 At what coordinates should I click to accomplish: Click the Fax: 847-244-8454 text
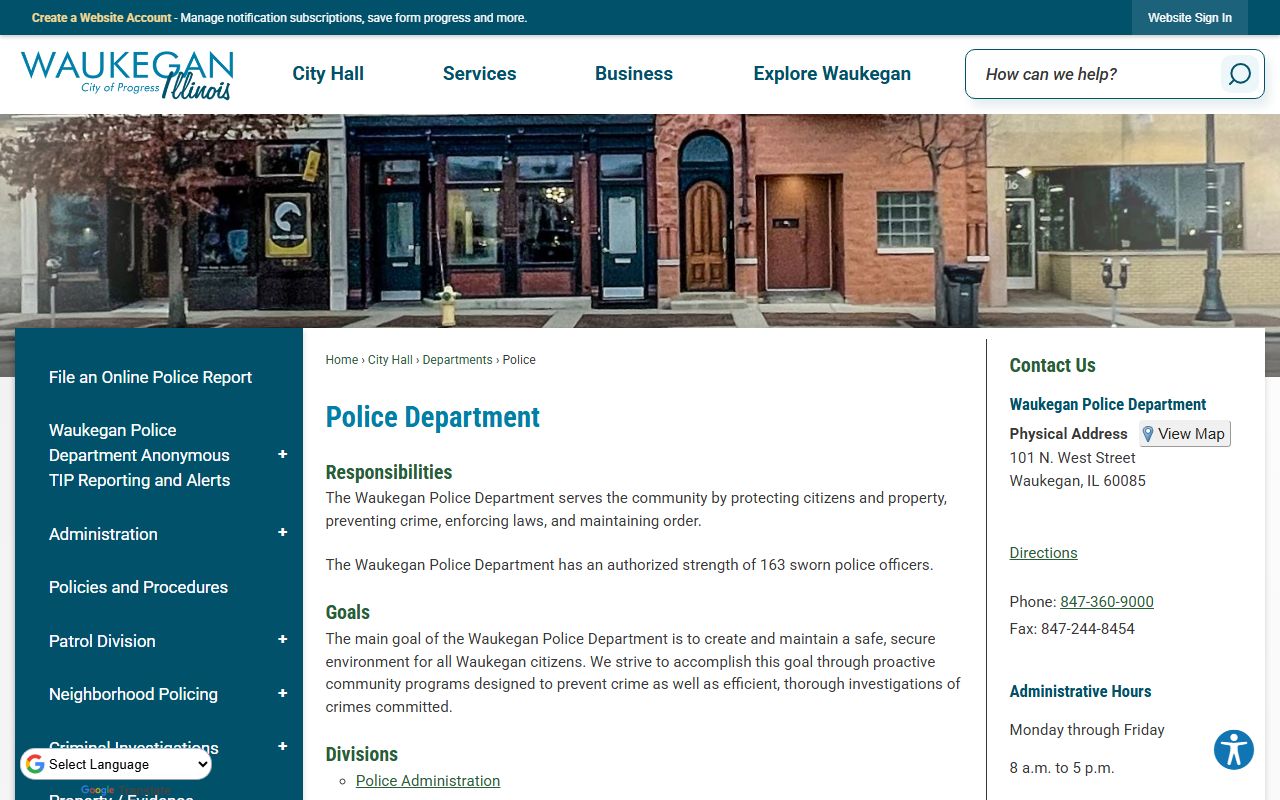[1072, 629]
